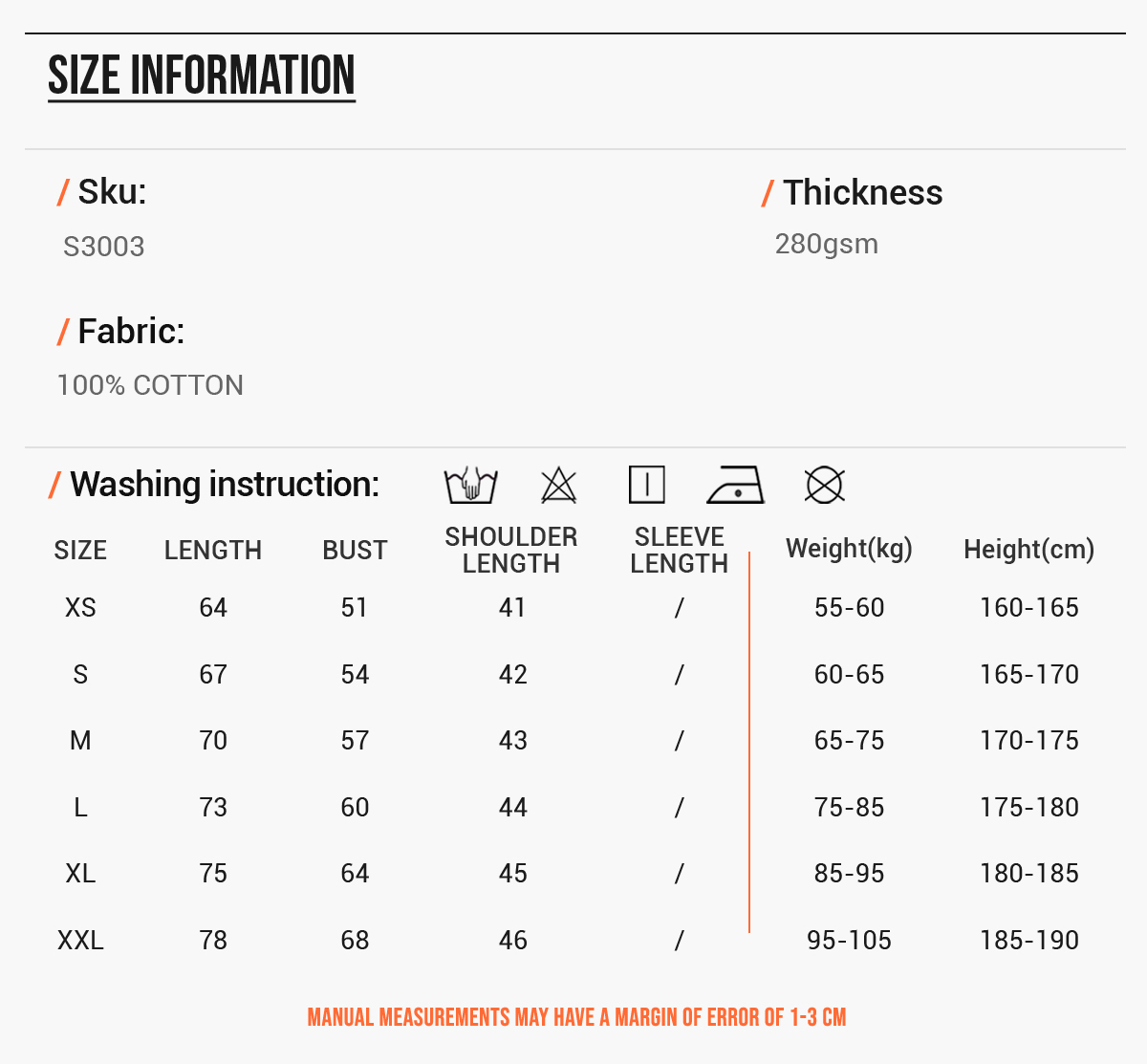Viewport: 1147px width, 1064px height.
Task: Click the 65-75 weight cell
Action: [850, 741]
